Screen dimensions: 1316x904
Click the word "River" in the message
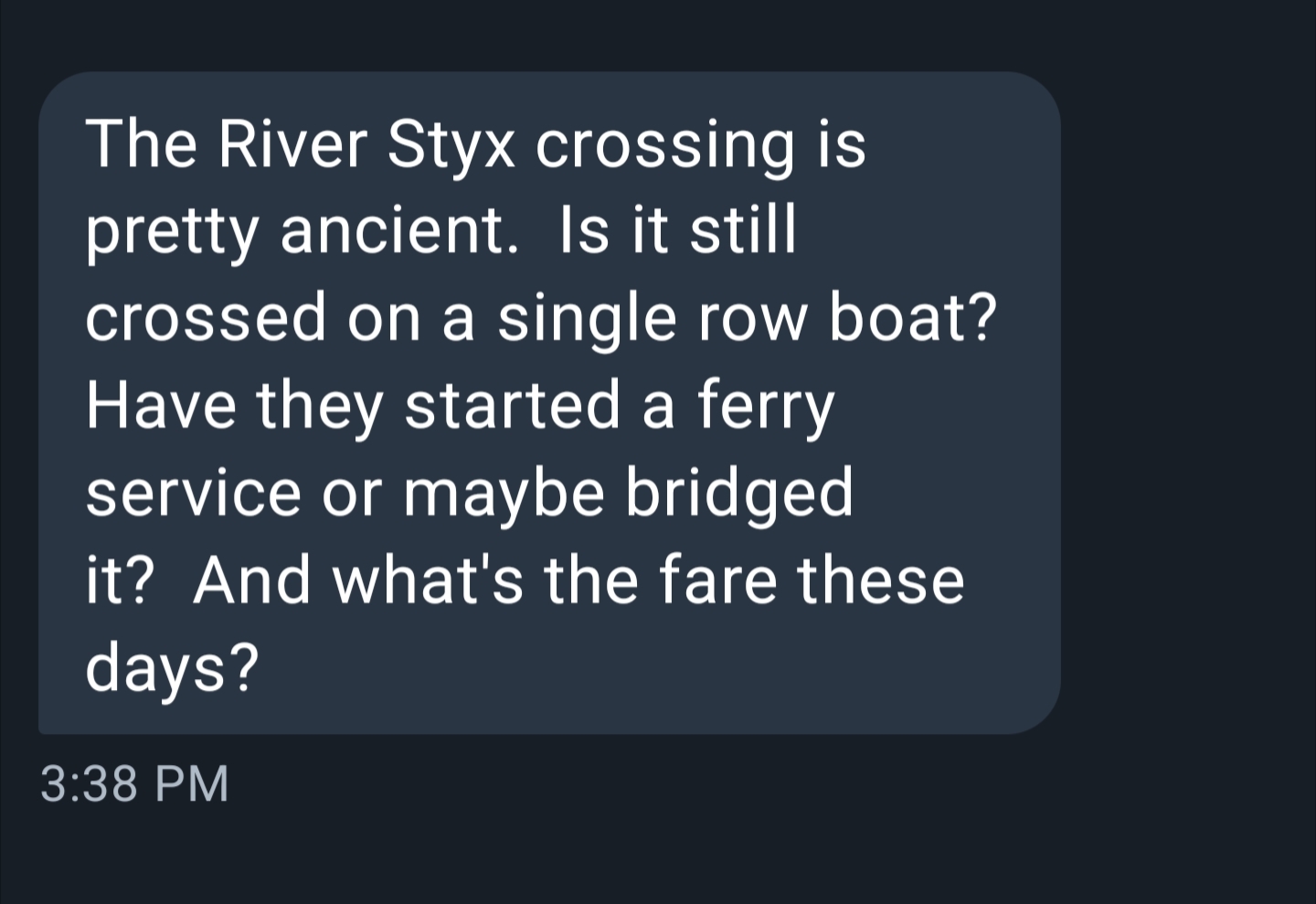pos(292,144)
